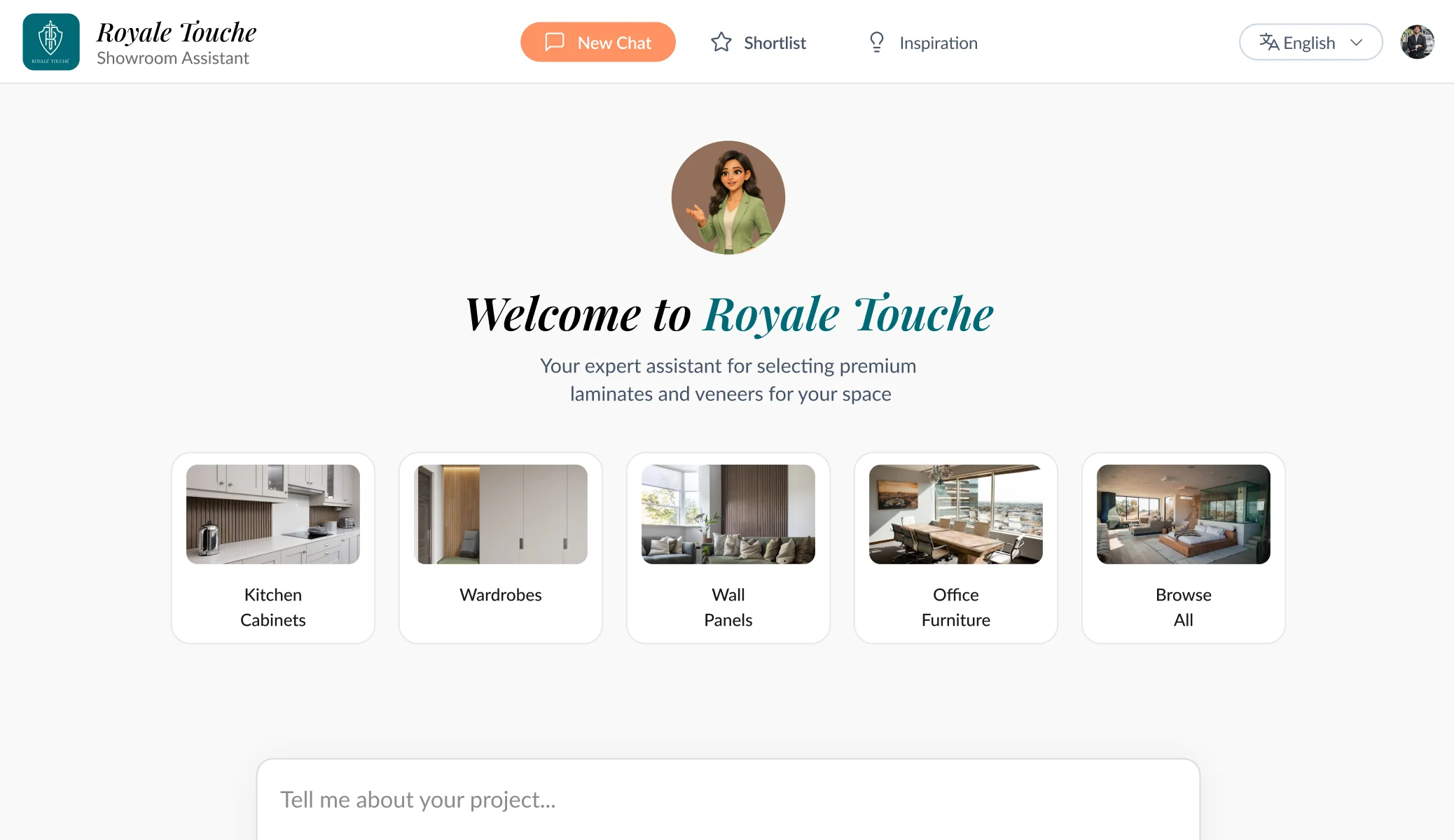This screenshot has height=840, width=1454.
Task: Select the Kitchen Cabinets card
Action: point(273,547)
